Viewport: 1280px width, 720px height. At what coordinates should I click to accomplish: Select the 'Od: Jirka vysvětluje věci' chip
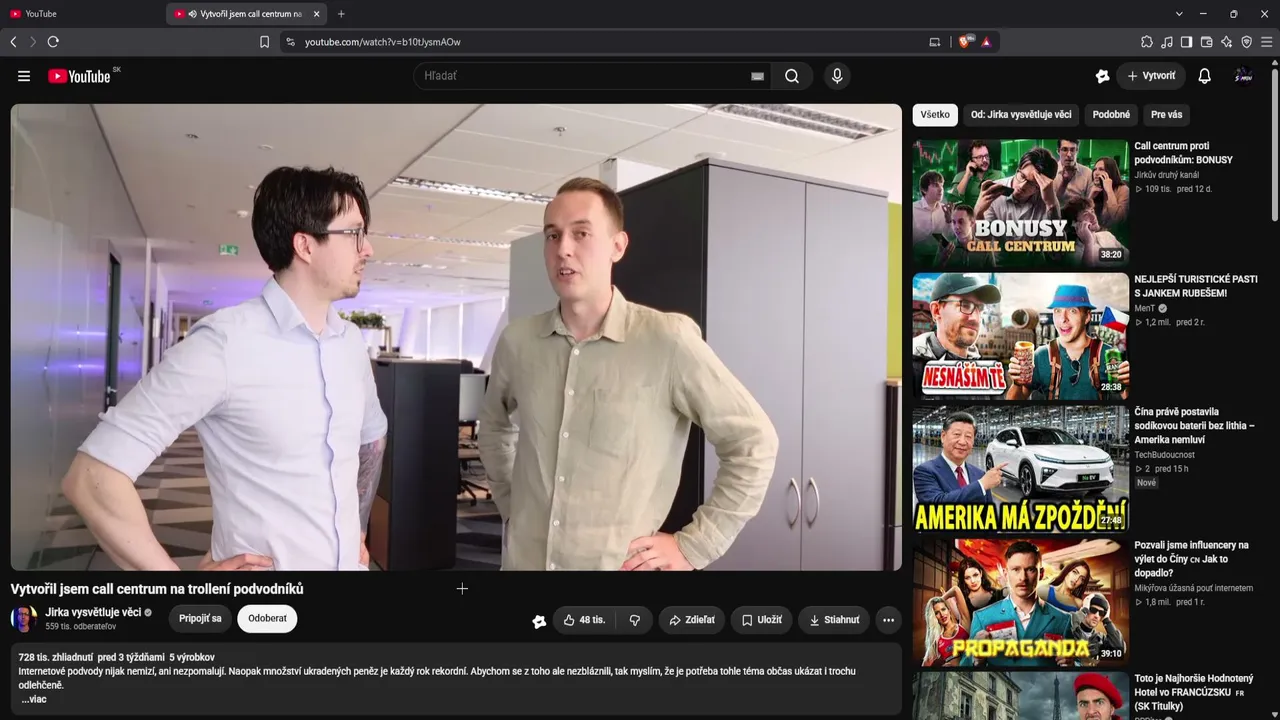1021,115
